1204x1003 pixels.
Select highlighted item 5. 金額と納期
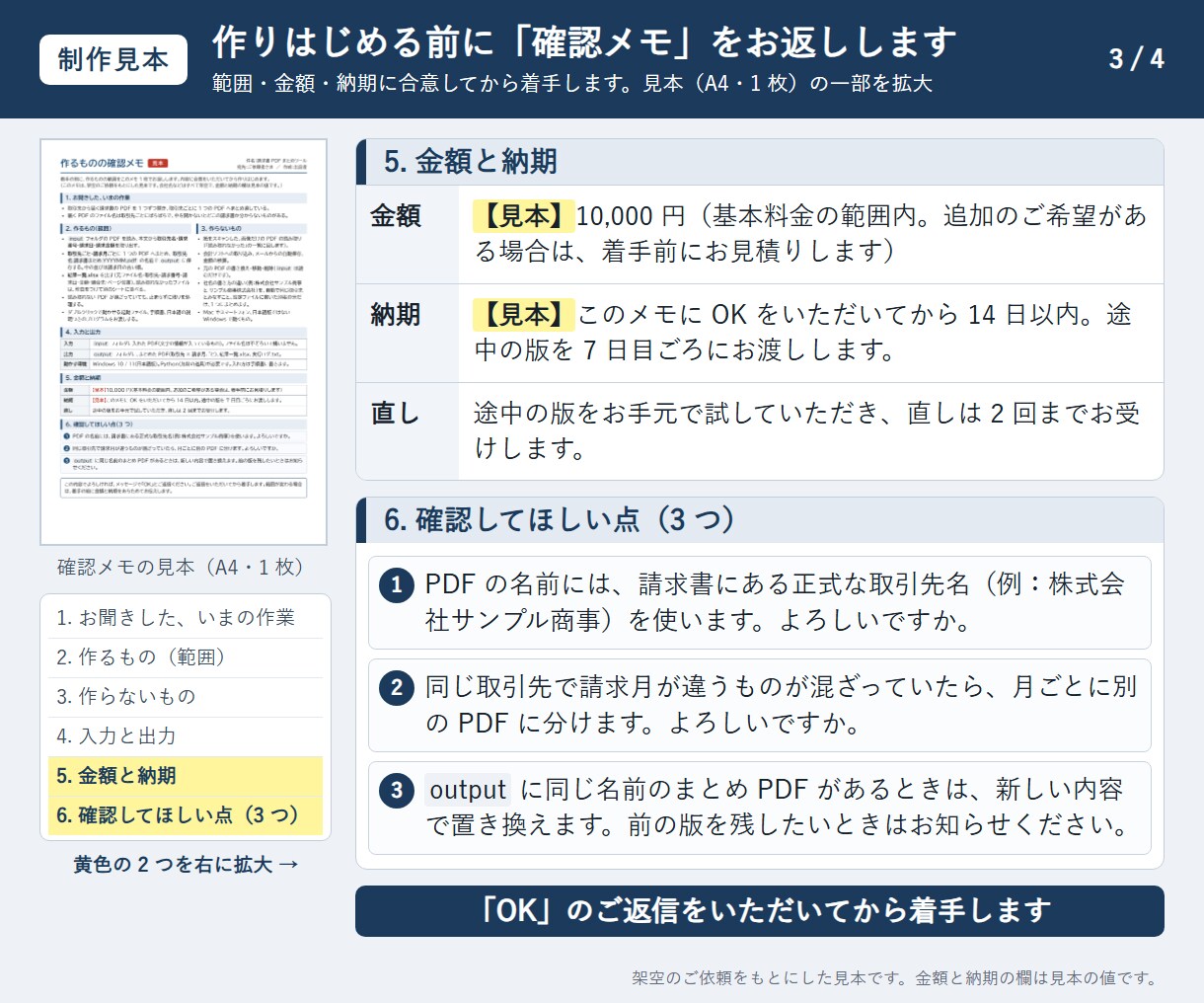(186, 776)
